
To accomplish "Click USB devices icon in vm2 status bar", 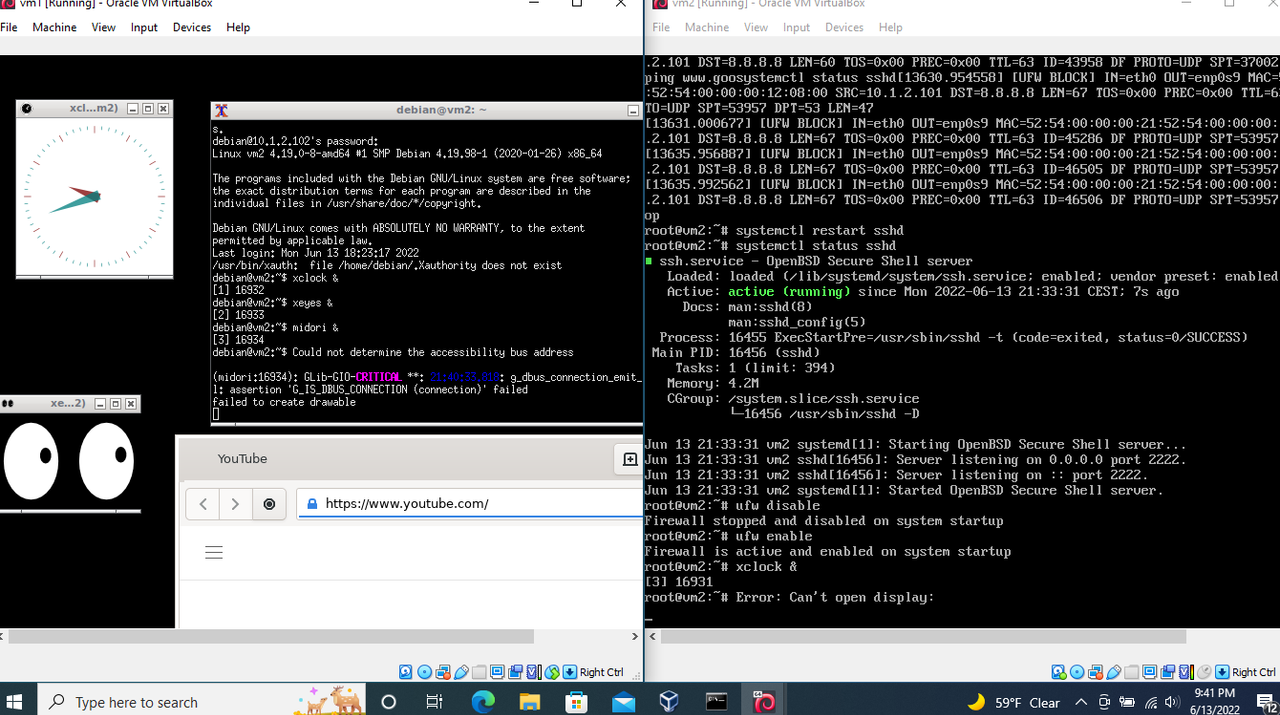I will 1114,672.
